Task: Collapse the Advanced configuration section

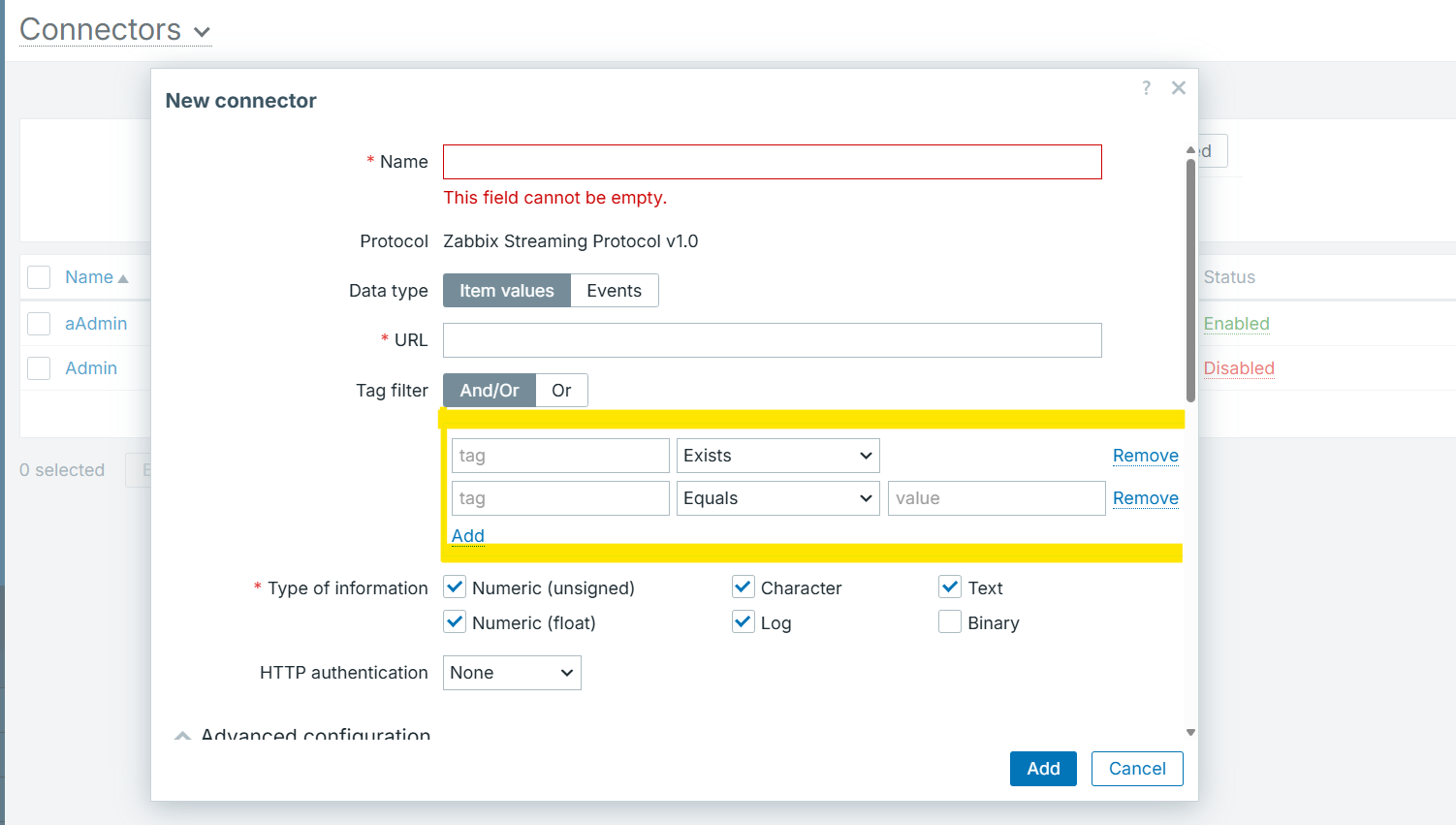Action: (182, 735)
